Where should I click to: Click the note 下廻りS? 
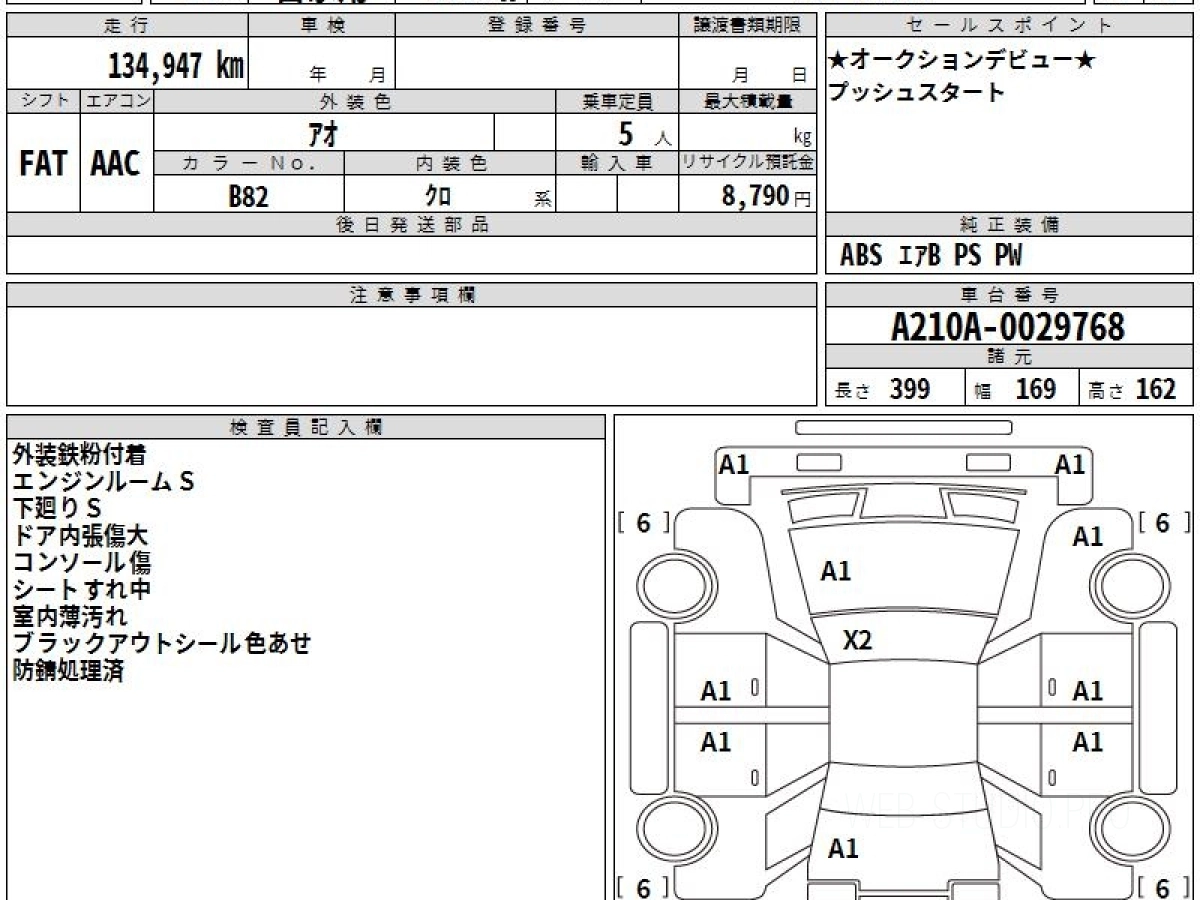(x=57, y=509)
